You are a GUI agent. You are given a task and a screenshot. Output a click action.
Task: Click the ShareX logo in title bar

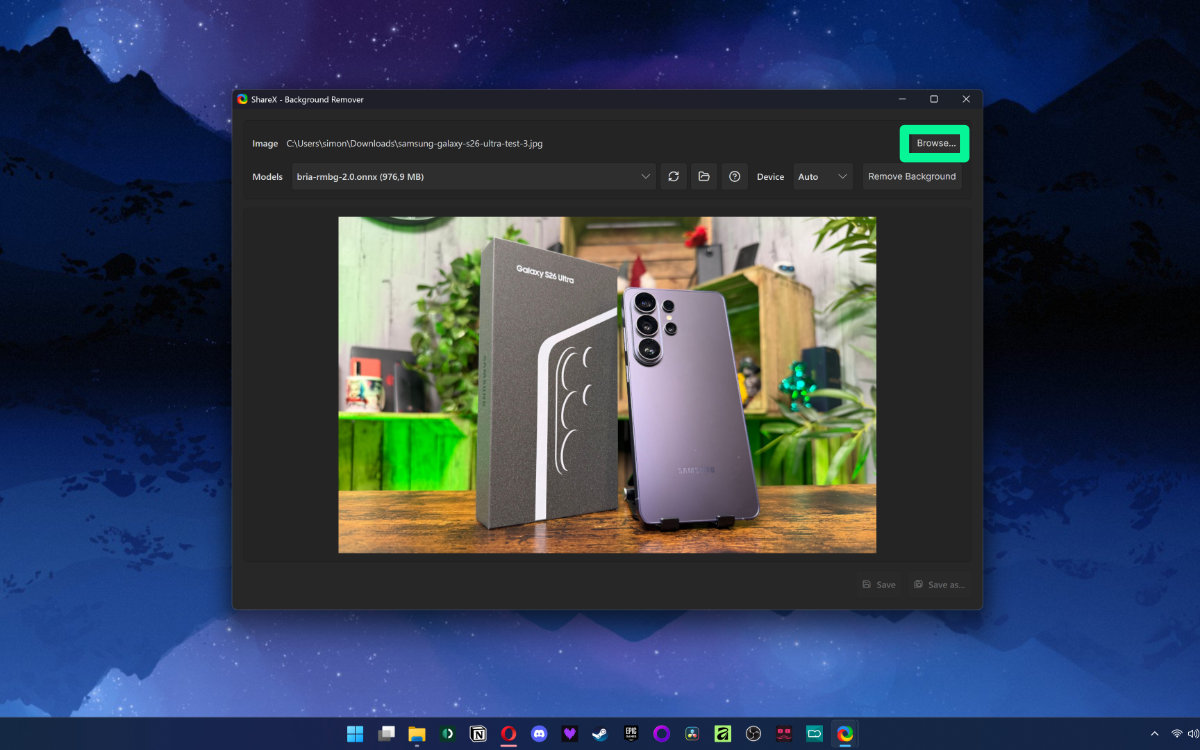pyautogui.click(x=242, y=99)
